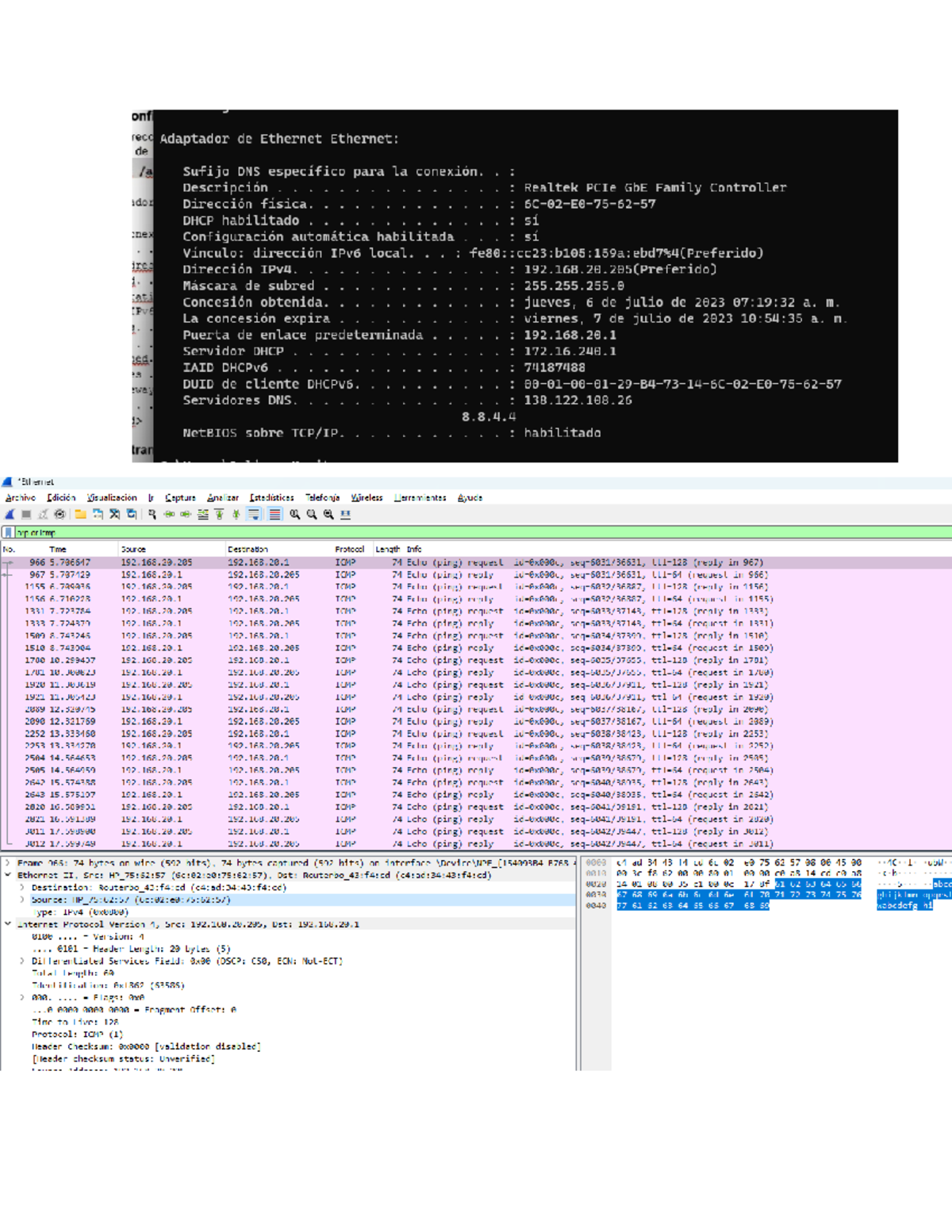
Task: Sort packets by the Source column header
Action: tap(133, 549)
